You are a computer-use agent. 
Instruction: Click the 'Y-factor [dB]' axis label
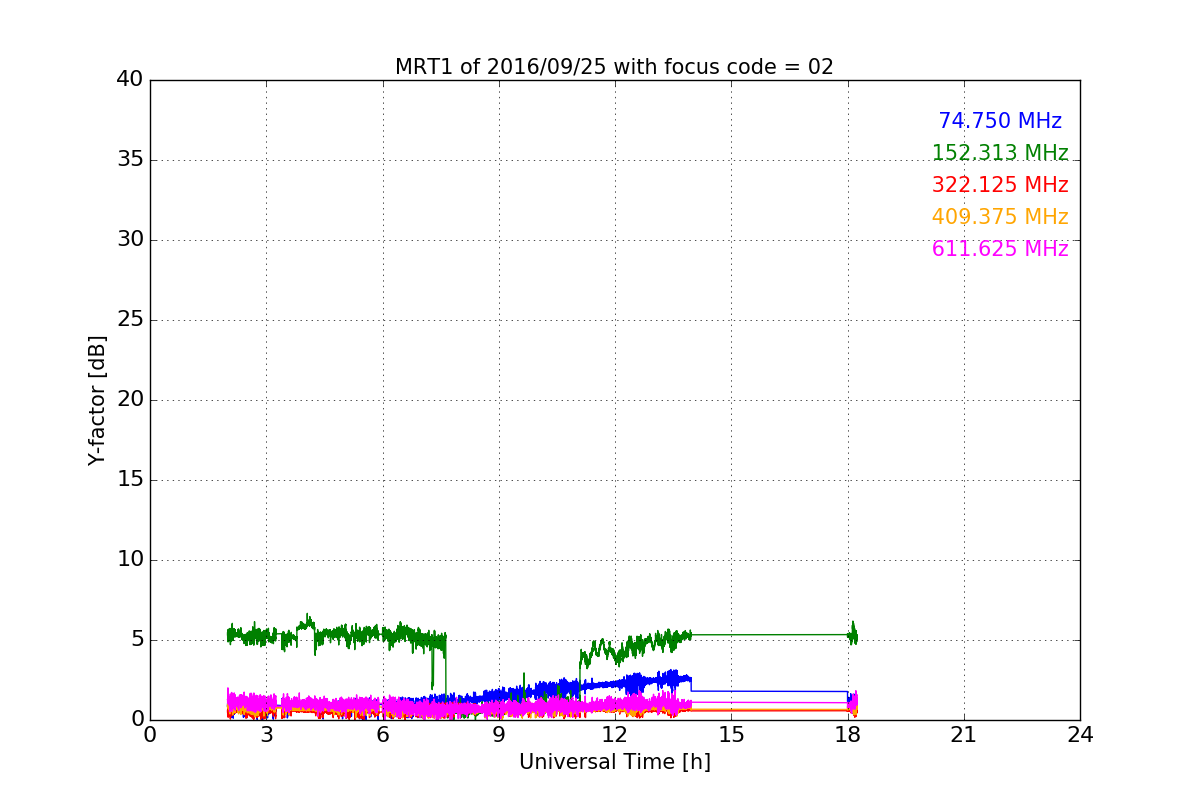point(97,400)
